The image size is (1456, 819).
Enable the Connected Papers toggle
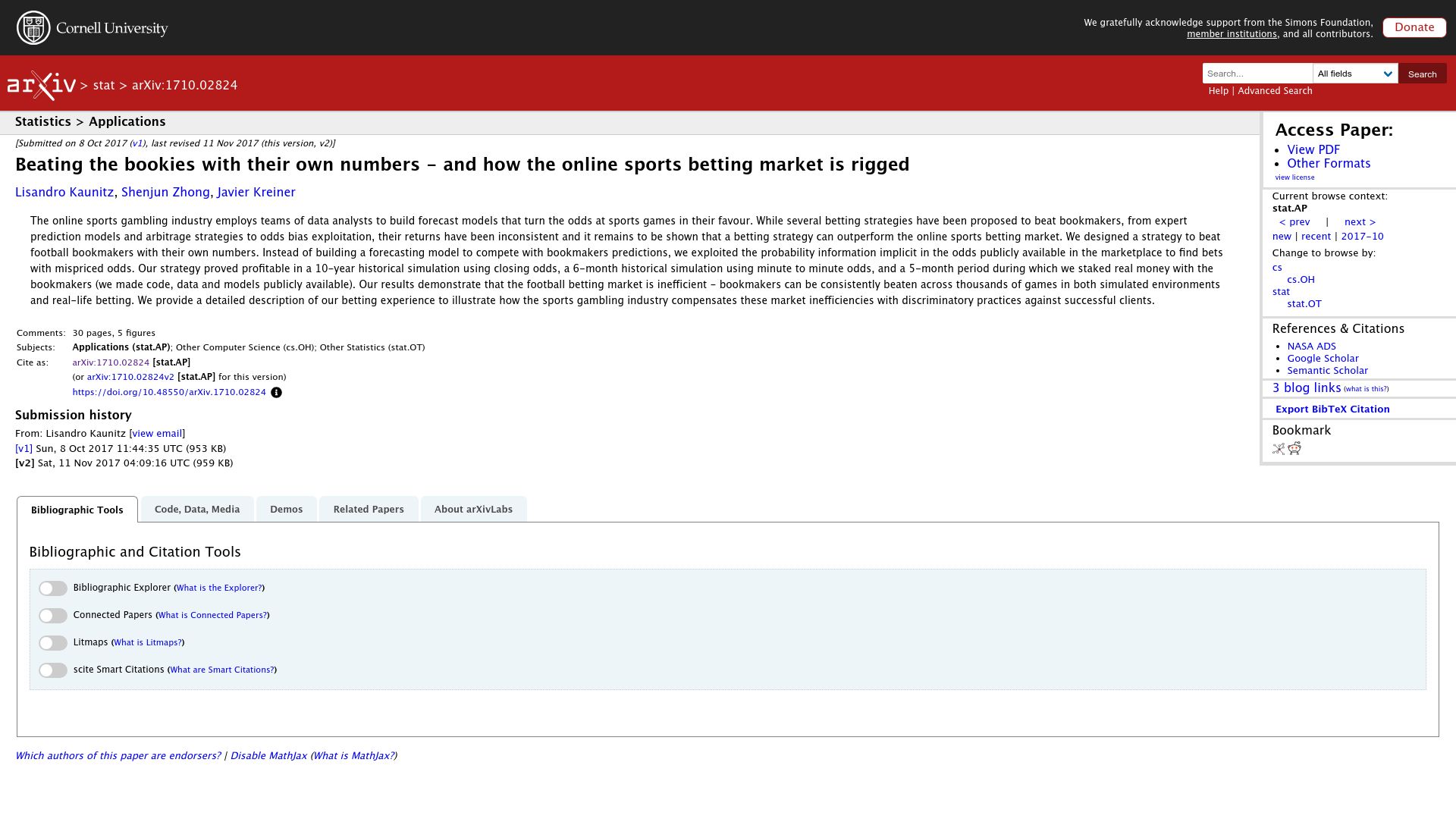tap(53, 616)
